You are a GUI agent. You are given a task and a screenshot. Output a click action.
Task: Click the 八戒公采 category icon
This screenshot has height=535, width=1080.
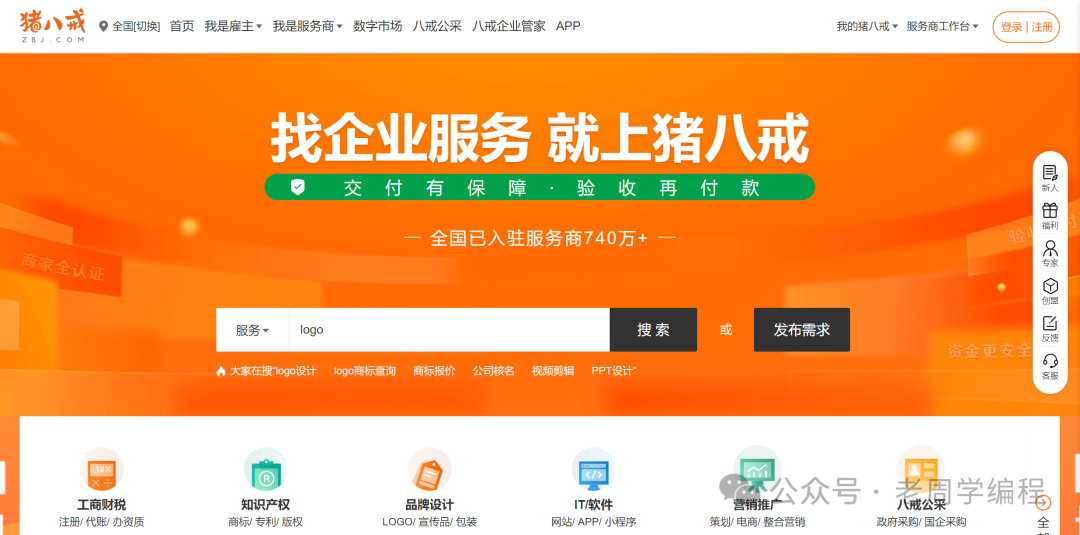(921, 468)
